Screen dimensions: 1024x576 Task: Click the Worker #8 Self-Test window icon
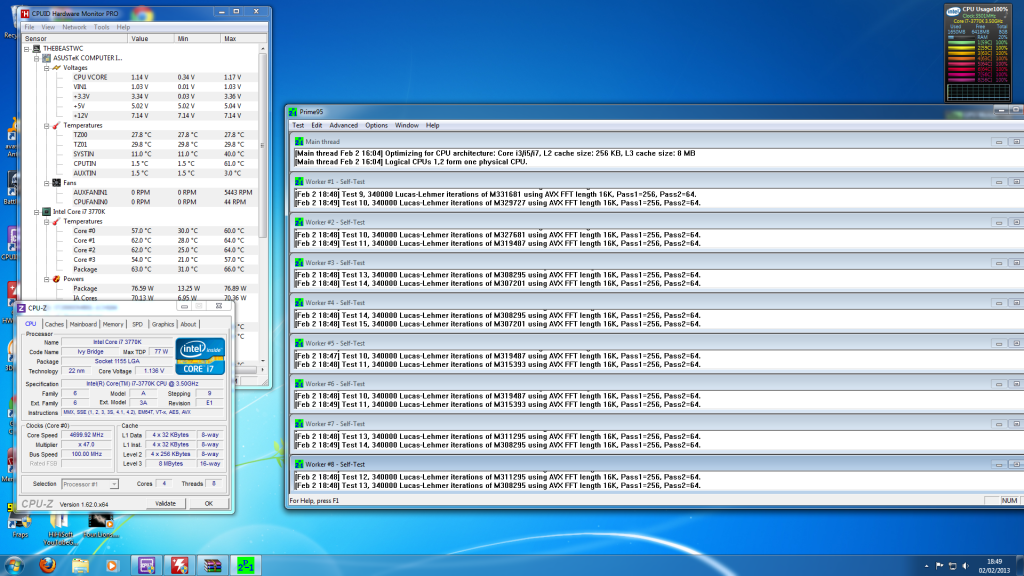299,464
